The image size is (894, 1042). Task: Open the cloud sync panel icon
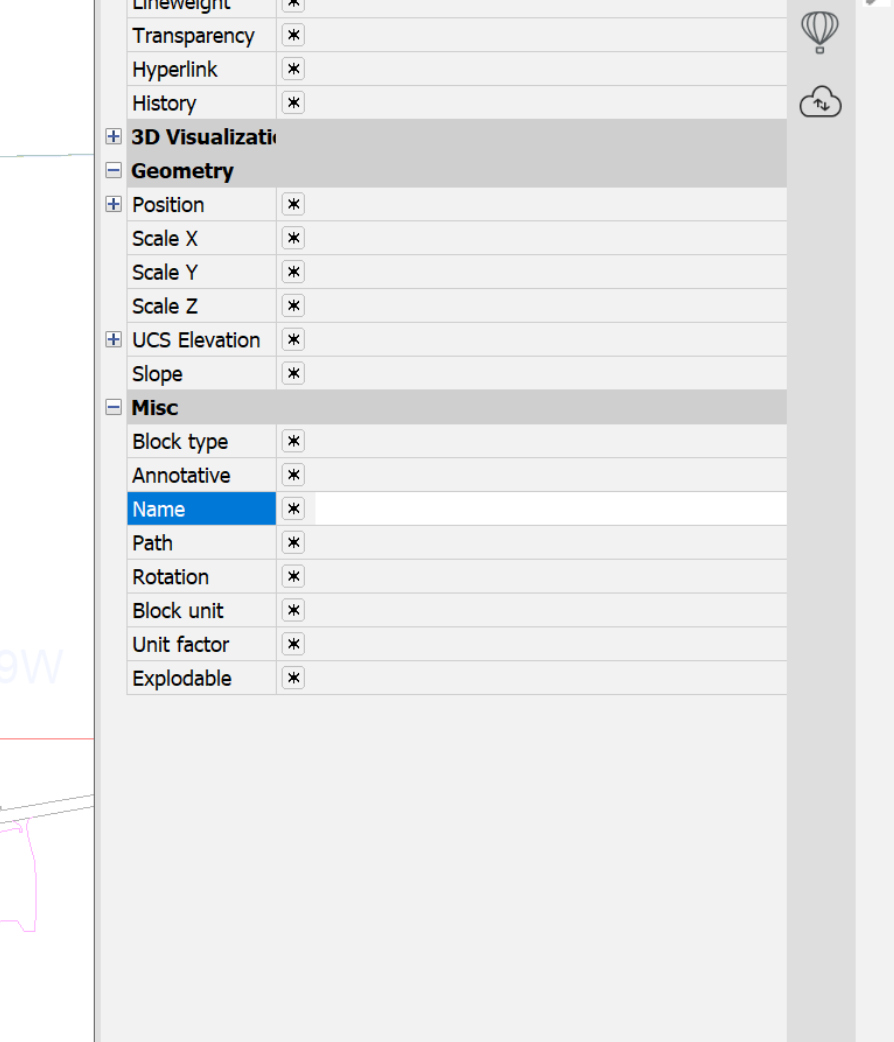click(x=820, y=102)
